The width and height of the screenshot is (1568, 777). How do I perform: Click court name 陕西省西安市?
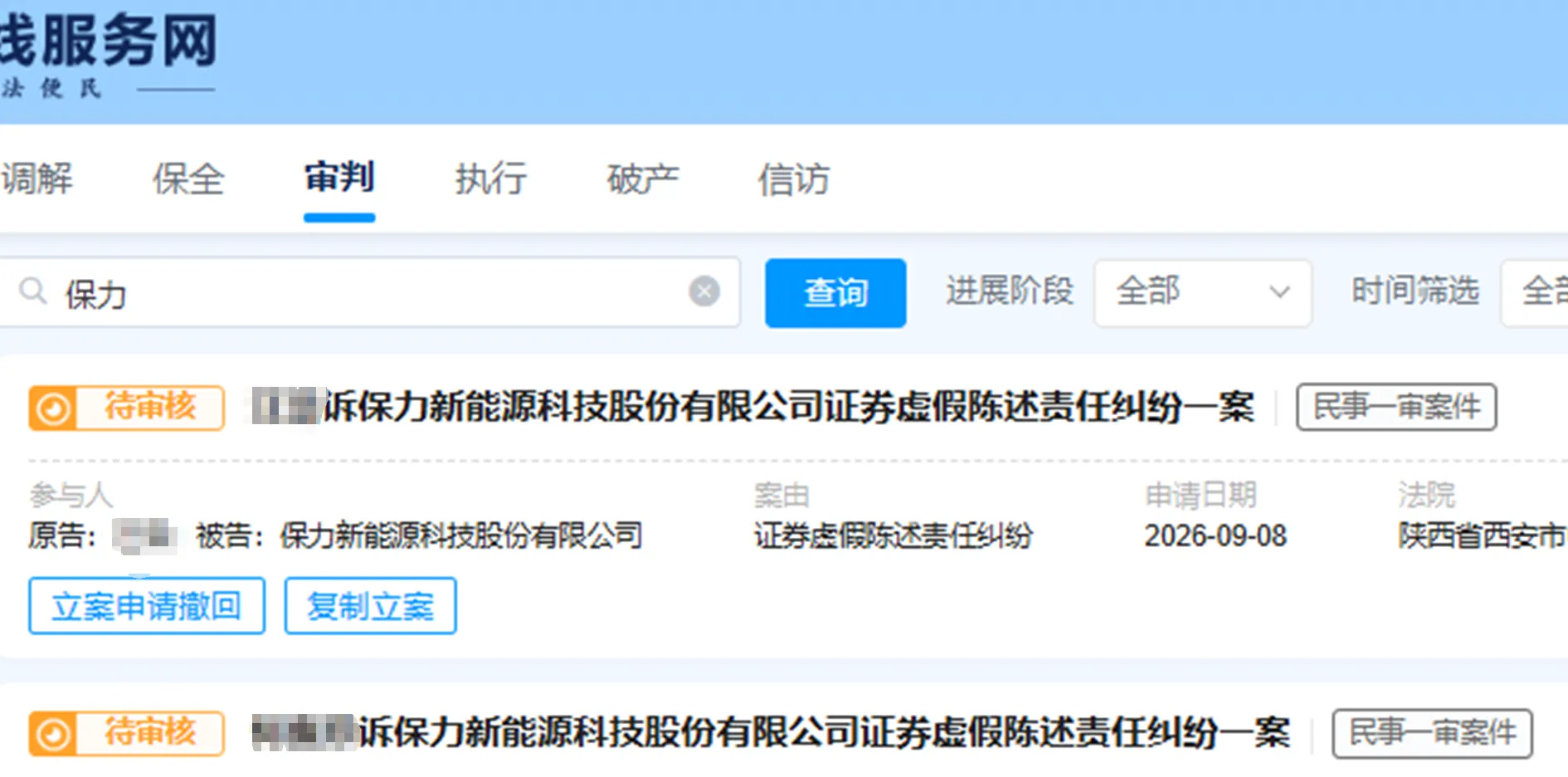coord(1483,536)
